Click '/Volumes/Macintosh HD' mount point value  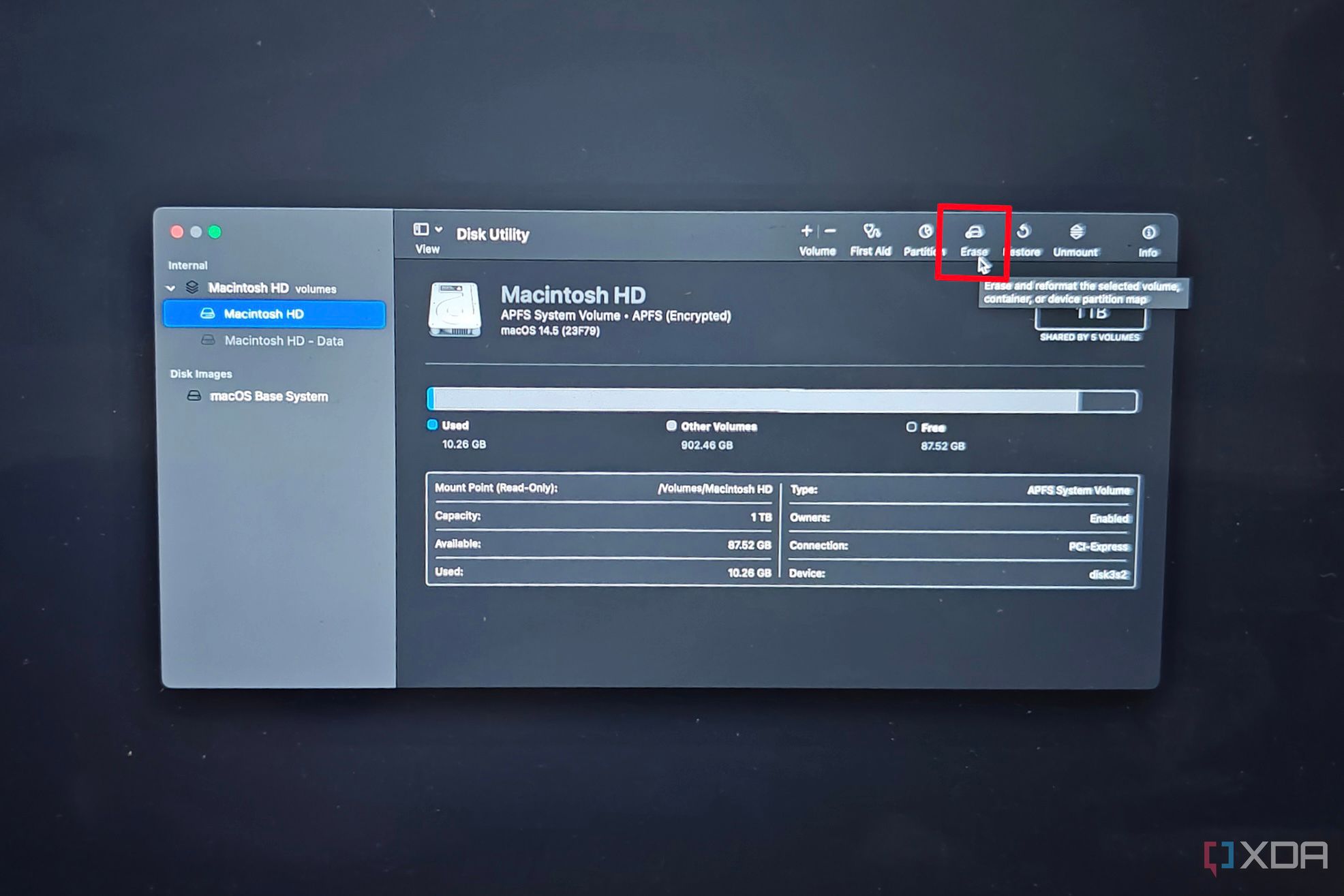(x=715, y=489)
